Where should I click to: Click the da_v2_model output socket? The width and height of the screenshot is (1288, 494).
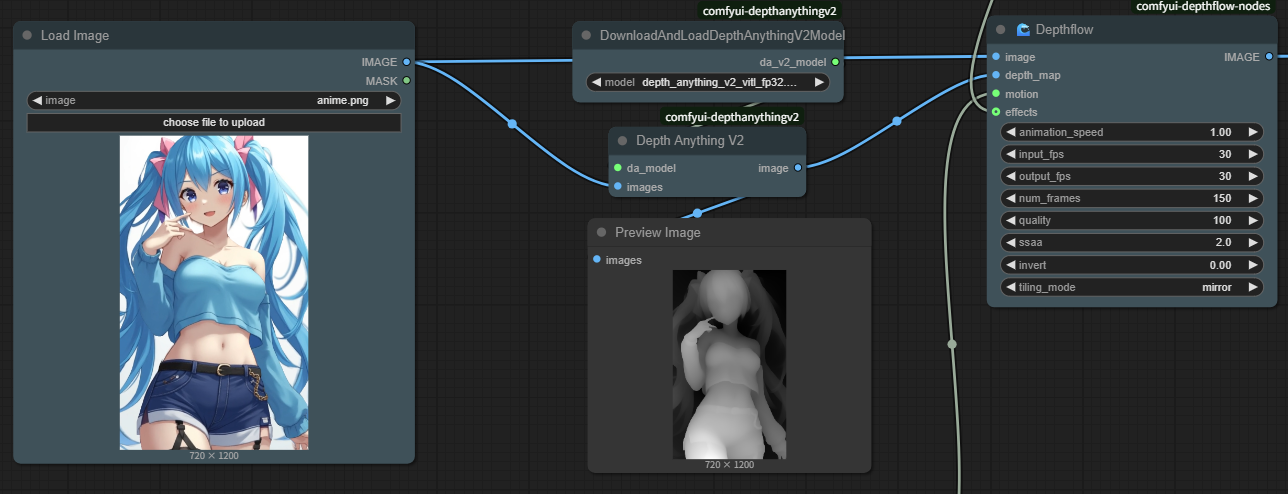pos(835,62)
